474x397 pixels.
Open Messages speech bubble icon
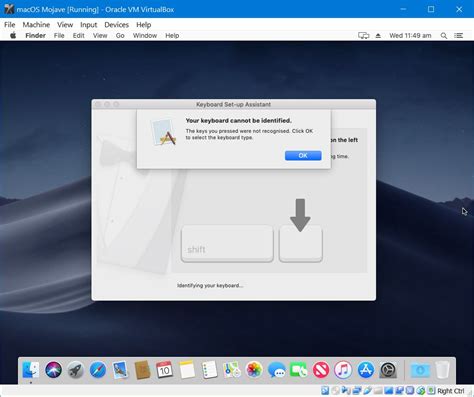point(276,370)
